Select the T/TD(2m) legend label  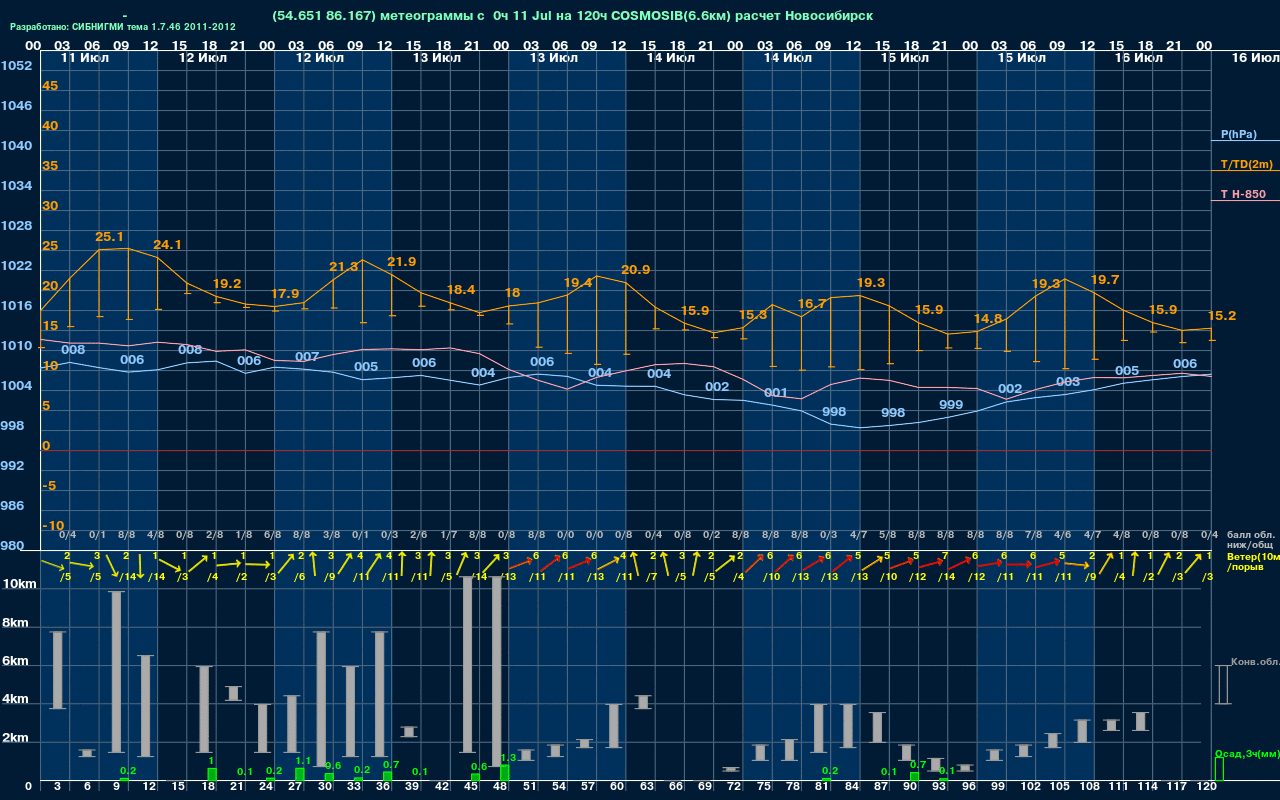point(1247,164)
